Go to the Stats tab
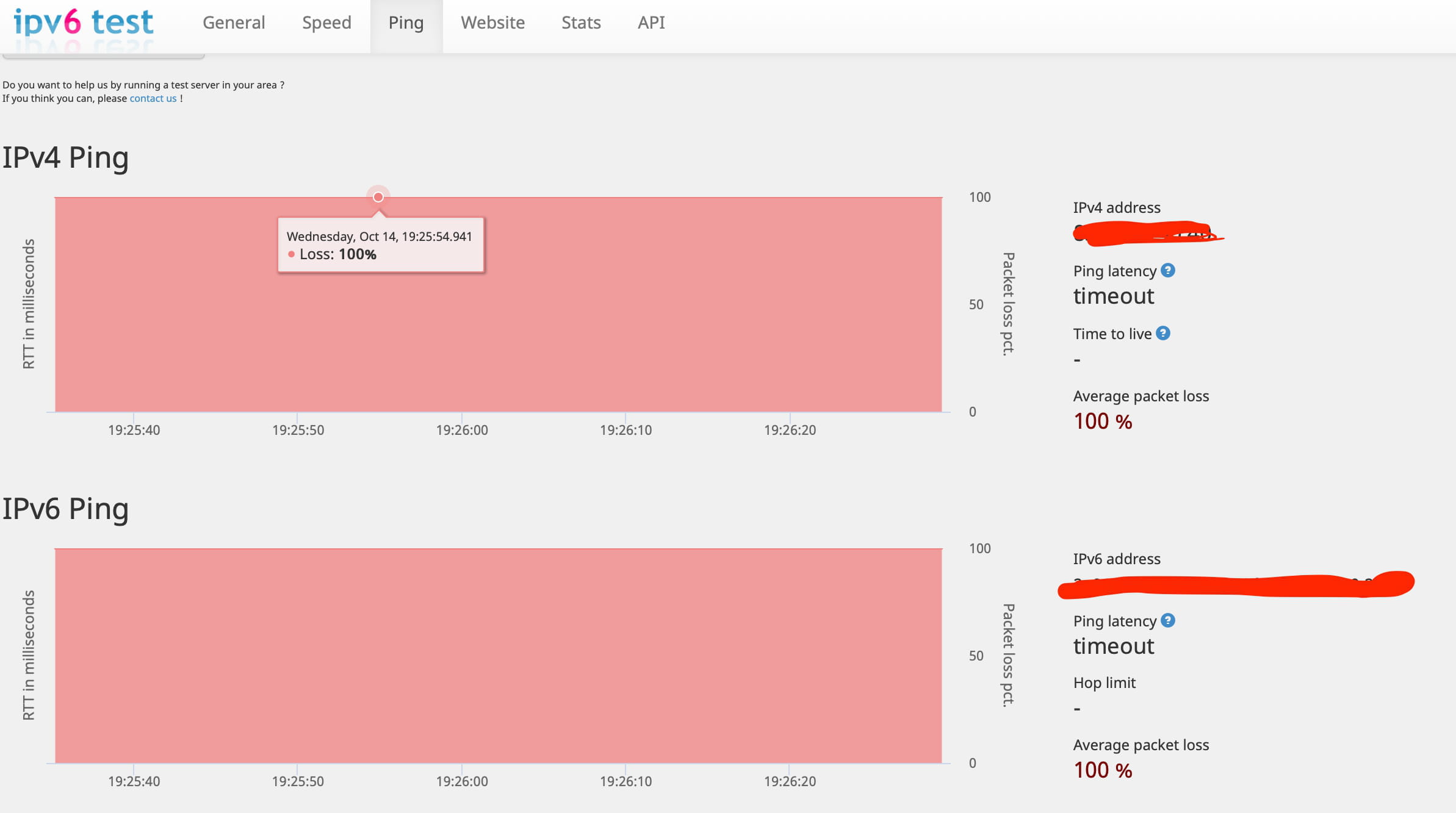Image resolution: width=1456 pixels, height=813 pixels. 581,23
